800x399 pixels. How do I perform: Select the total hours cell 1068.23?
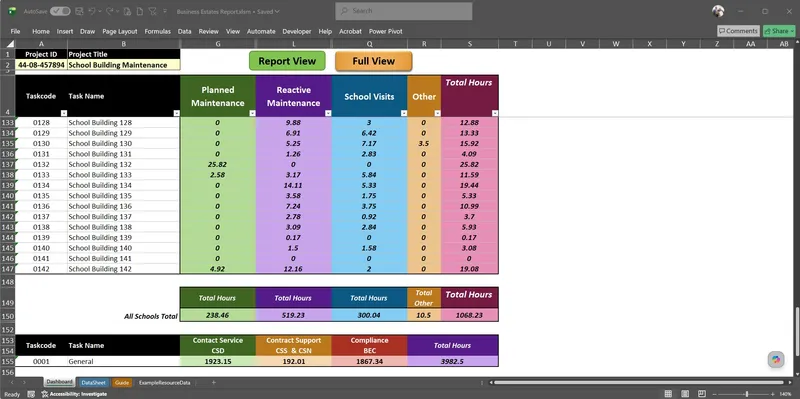click(x=469, y=315)
